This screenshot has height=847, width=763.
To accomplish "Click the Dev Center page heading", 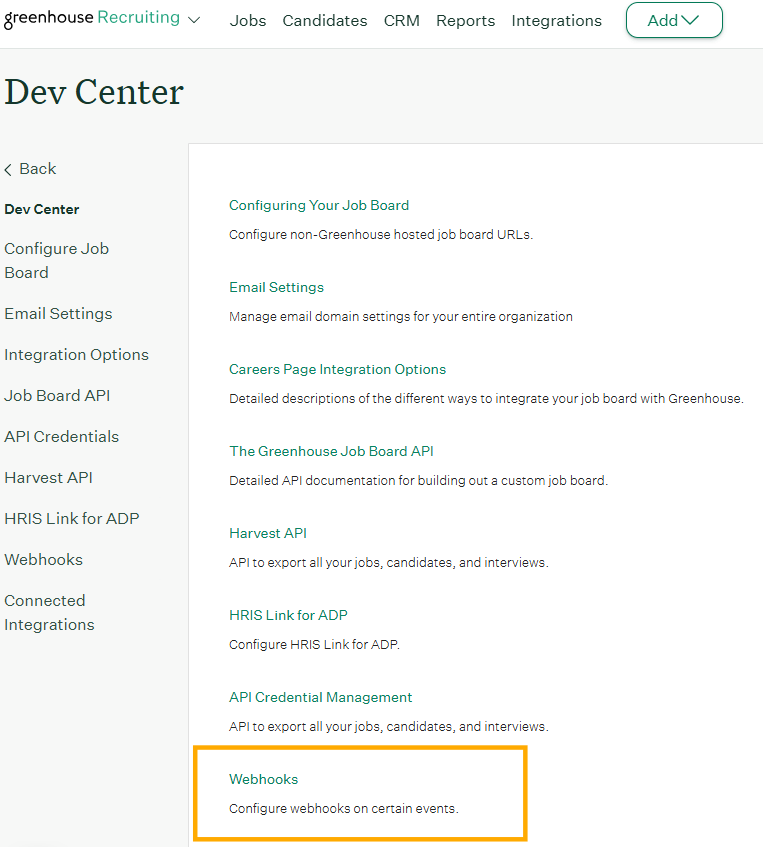I will click(x=94, y=92).
